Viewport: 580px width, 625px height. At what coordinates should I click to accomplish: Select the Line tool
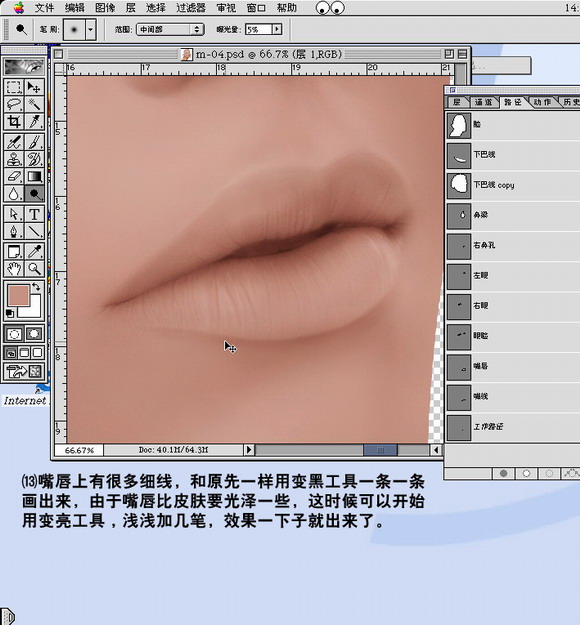click(34, 231)
